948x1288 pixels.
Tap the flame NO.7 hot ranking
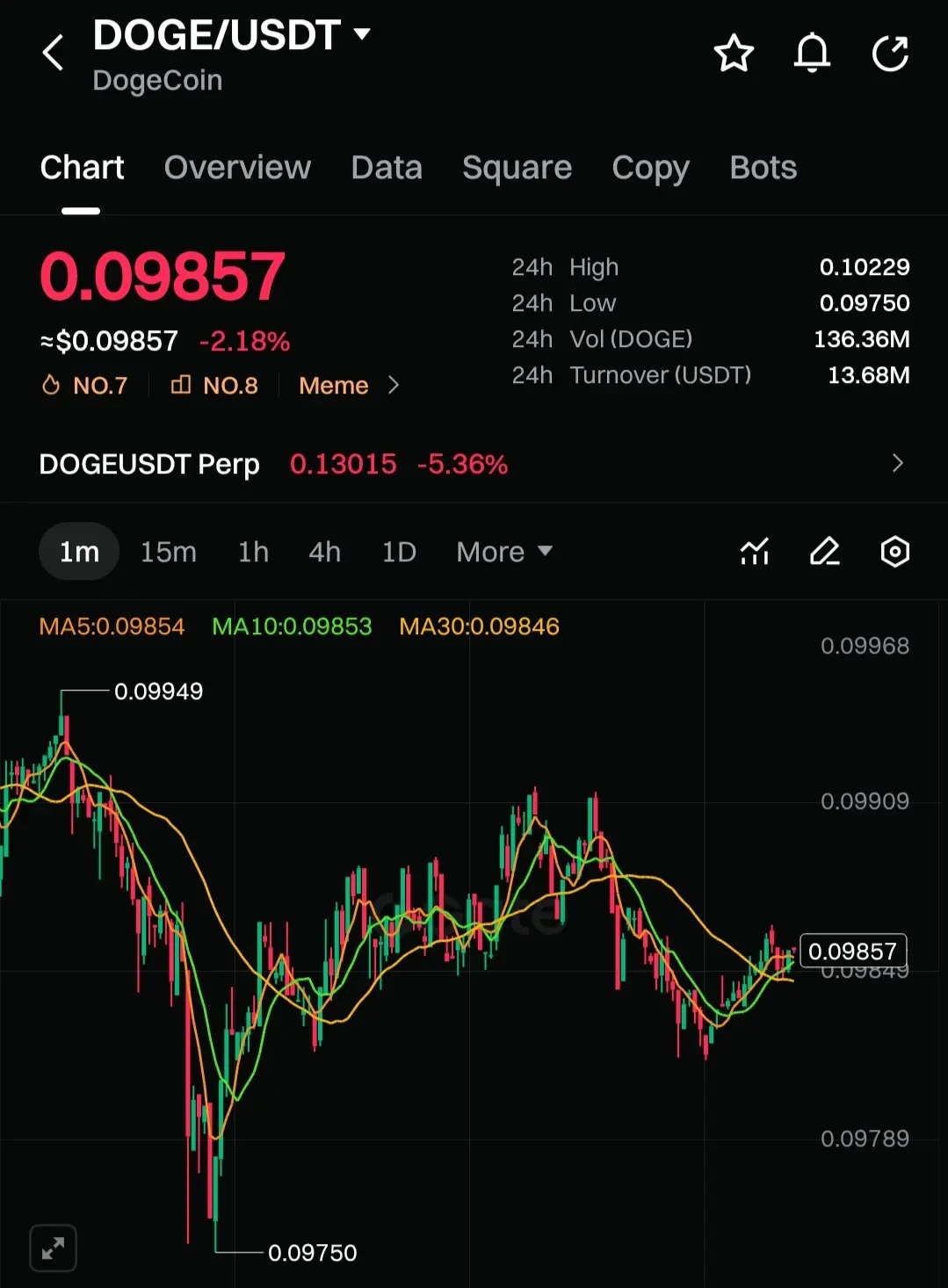(84, 386)
